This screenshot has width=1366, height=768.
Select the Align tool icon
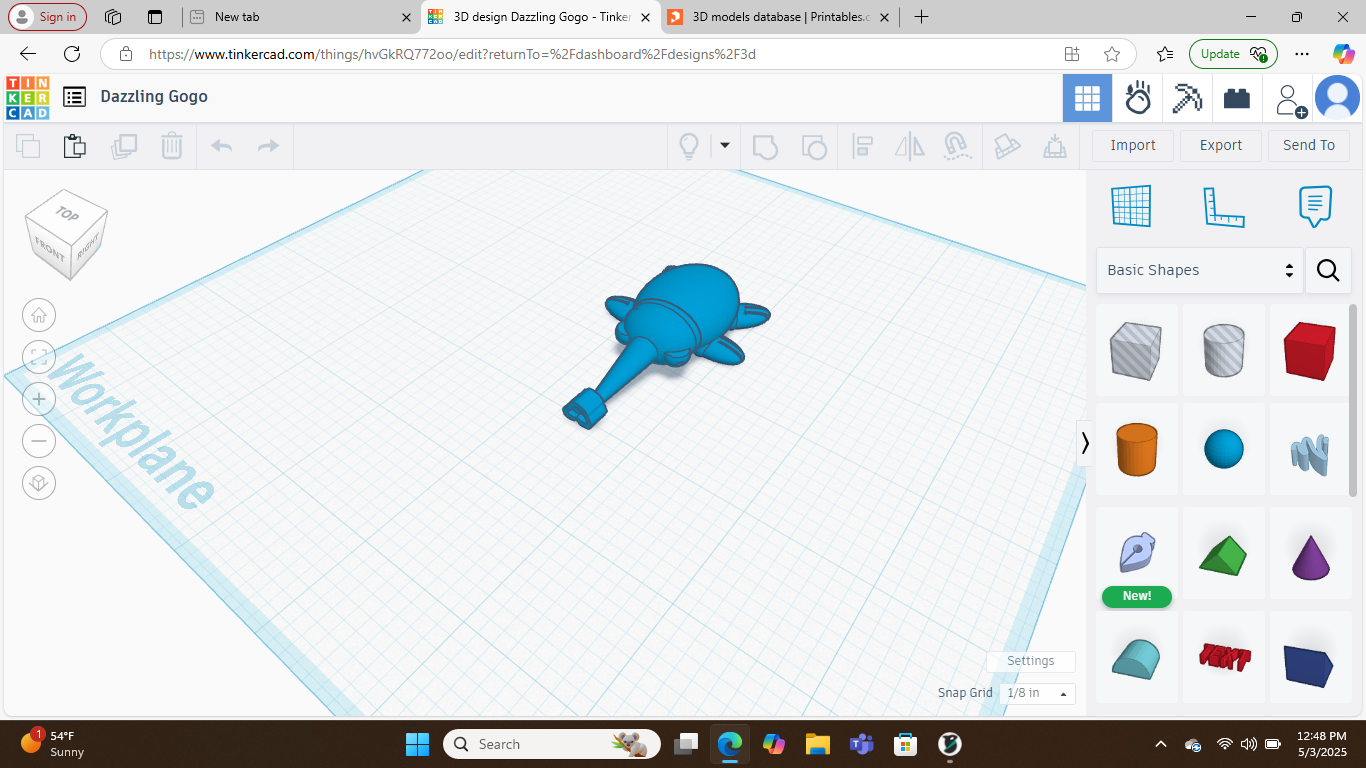click(862, 146)
